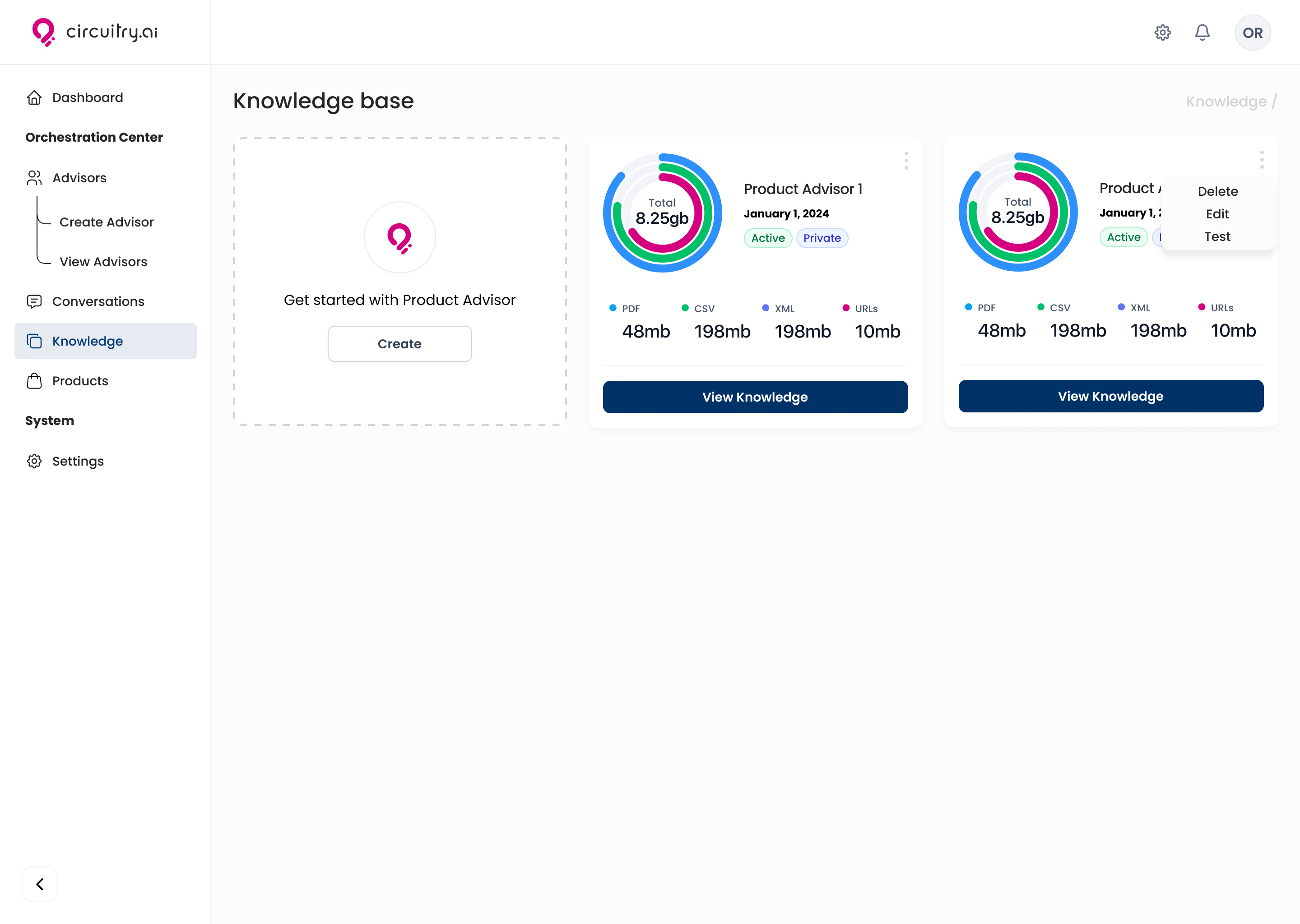Open the kebab menu on Product Advisor 1 card
Screen dimensions: 1300x924
pos(905,161)
